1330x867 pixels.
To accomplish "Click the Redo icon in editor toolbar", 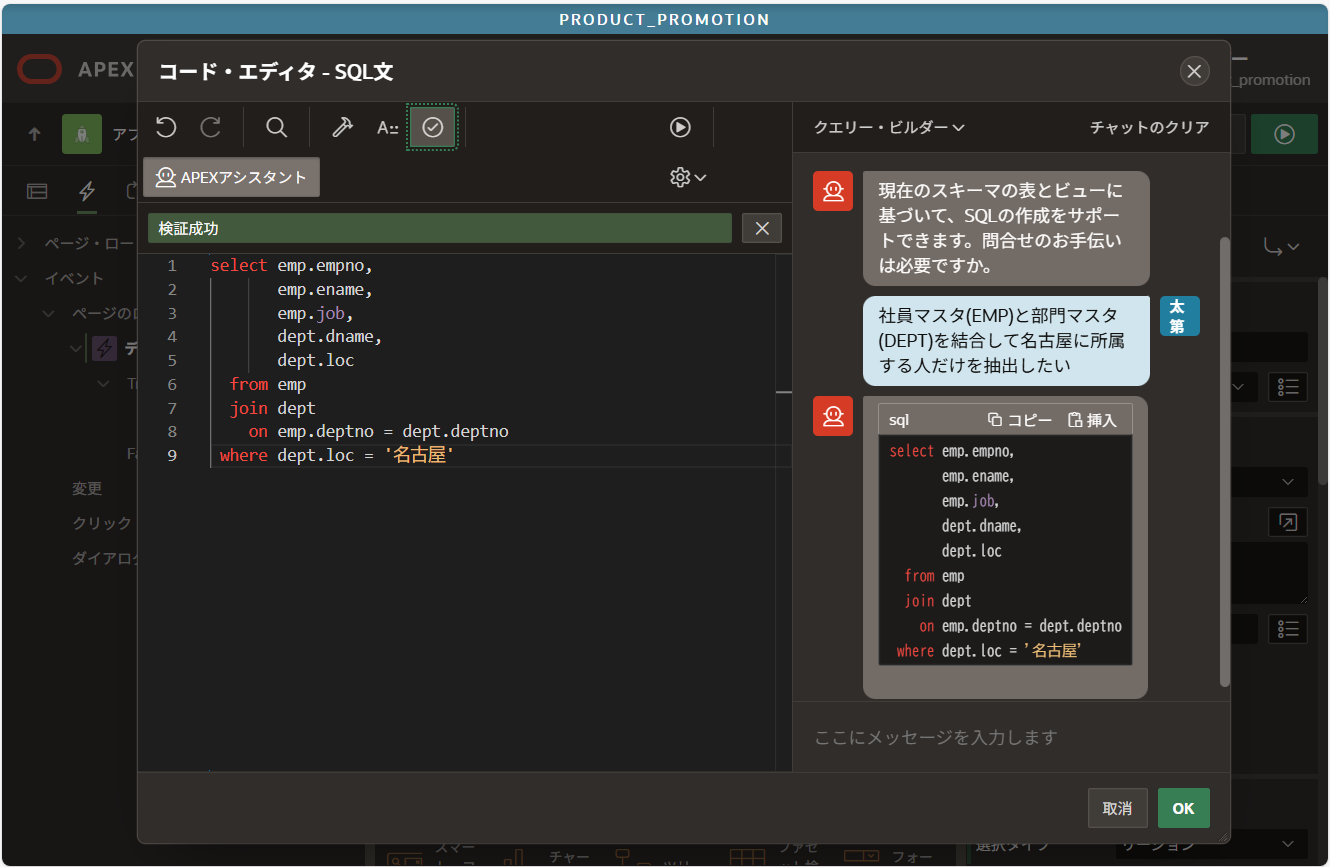I will [211, 127].
